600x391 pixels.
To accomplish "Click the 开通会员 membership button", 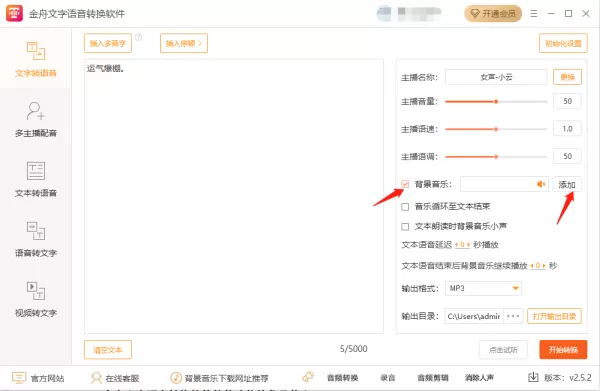I will click(493, 14).
